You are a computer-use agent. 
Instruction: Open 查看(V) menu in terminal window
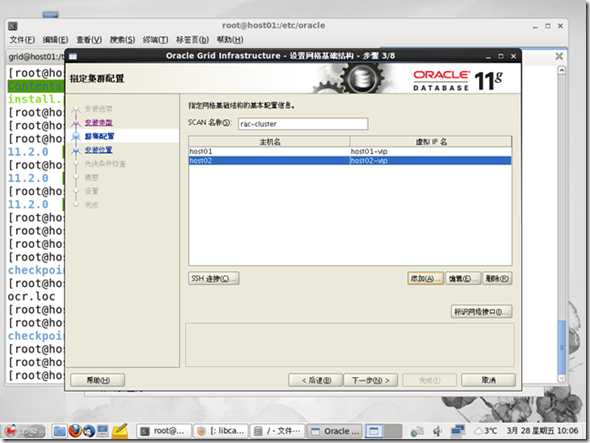tap(89, 40)
